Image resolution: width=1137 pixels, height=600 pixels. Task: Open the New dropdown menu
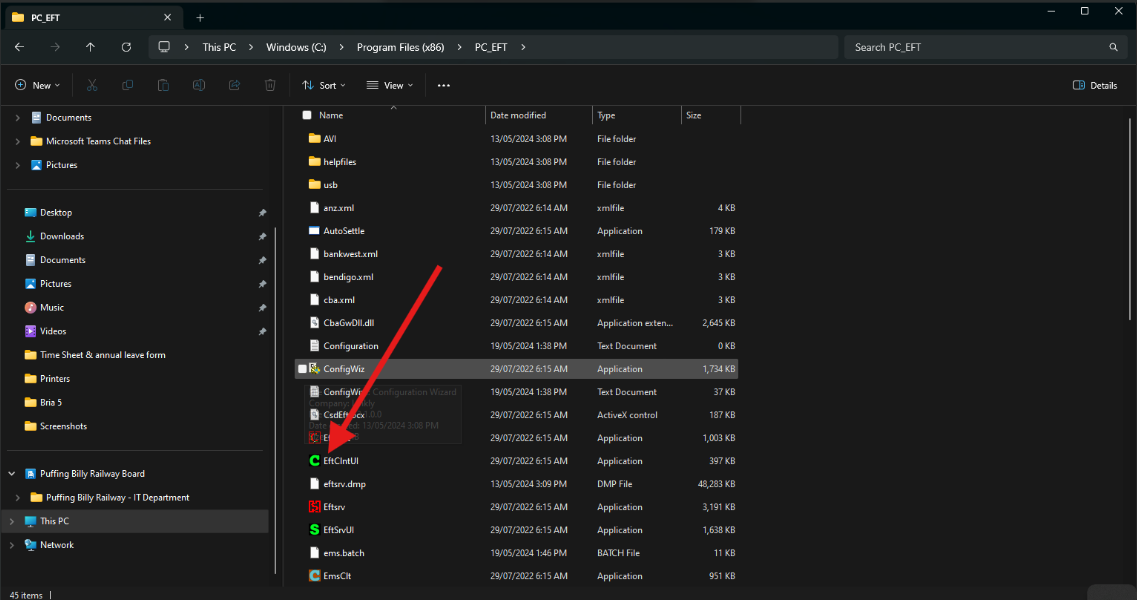tap(38, 86)
